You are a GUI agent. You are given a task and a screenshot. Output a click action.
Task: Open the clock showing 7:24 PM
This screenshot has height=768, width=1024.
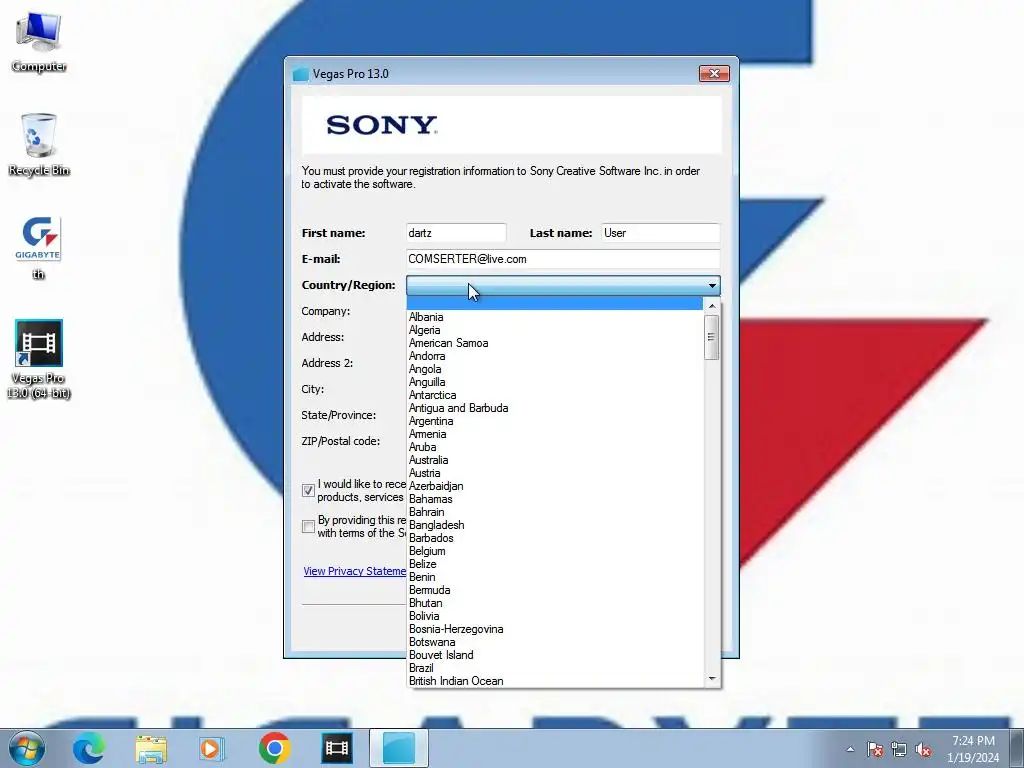[973, 748]
